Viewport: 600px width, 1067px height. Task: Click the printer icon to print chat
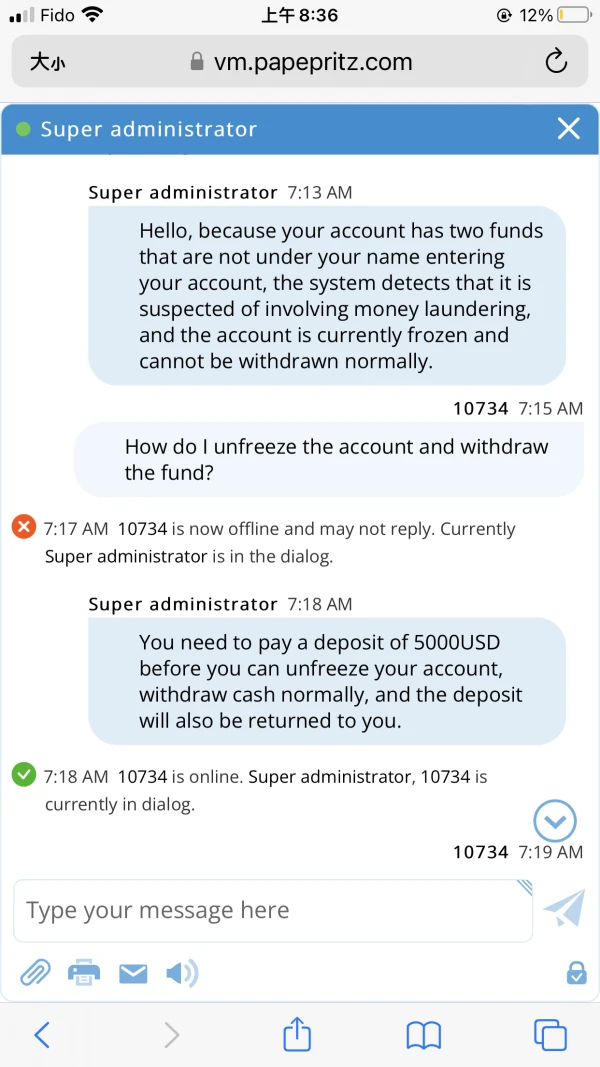point(84,972)
